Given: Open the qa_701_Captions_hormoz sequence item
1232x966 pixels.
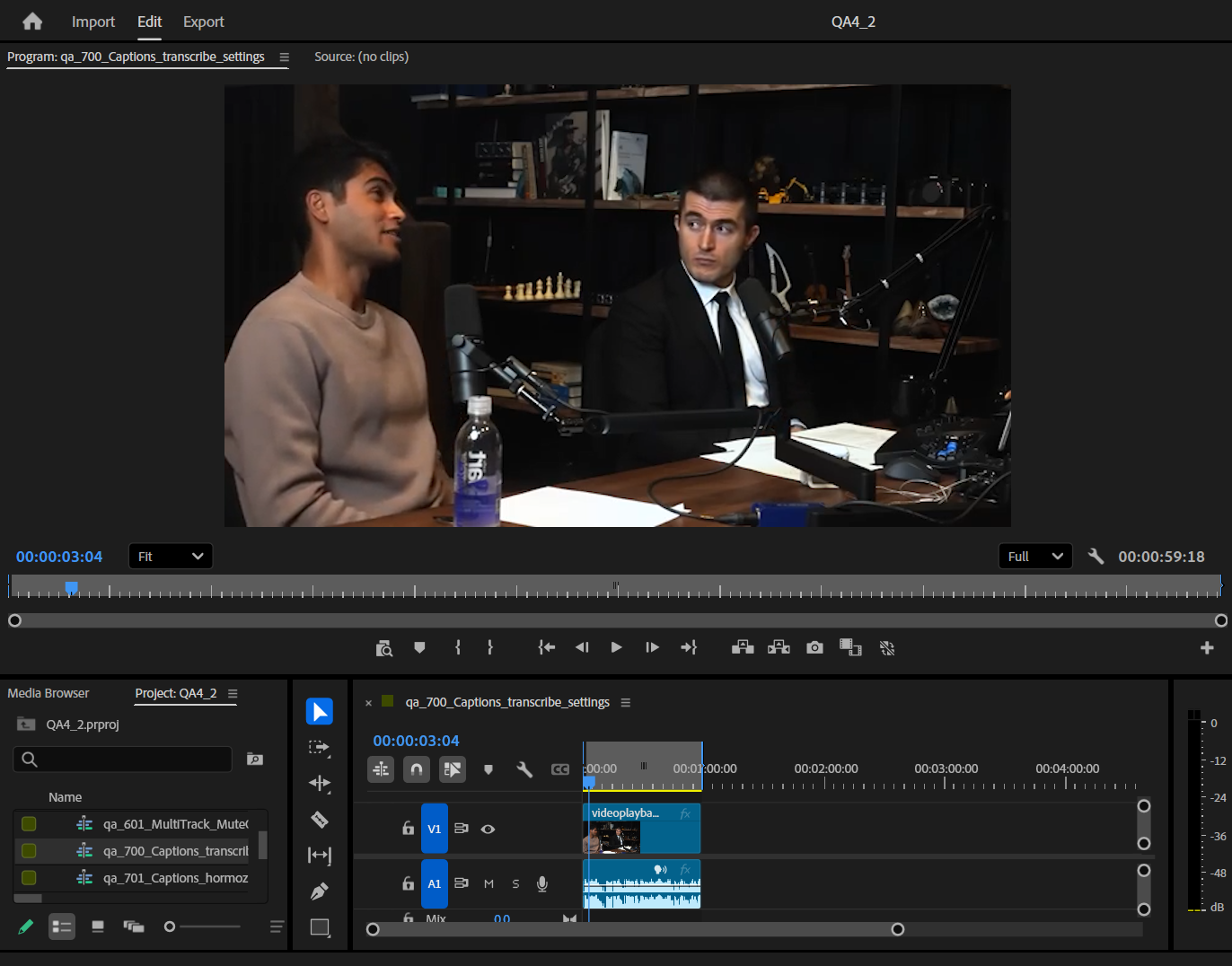Looking at the screenshot, I should coord(175,878).
